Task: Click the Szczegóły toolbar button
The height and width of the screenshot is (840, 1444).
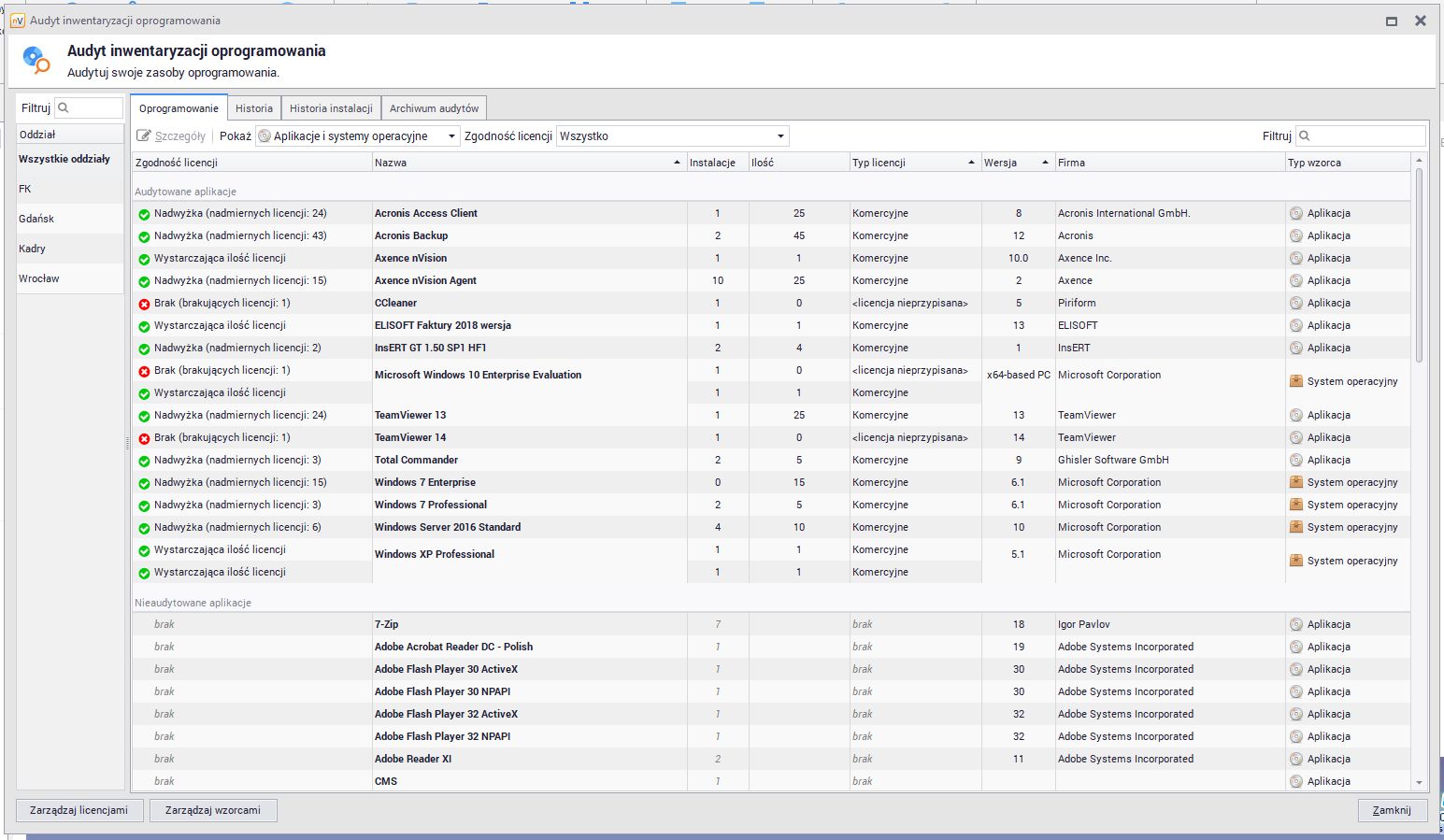Action: (172, 136)
